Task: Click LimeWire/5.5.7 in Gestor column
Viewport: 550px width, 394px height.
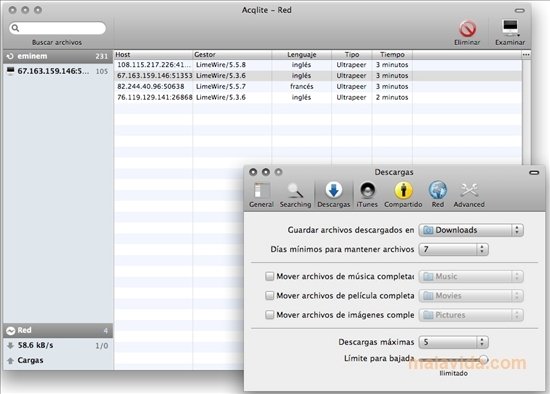Action: coord(221,87)
